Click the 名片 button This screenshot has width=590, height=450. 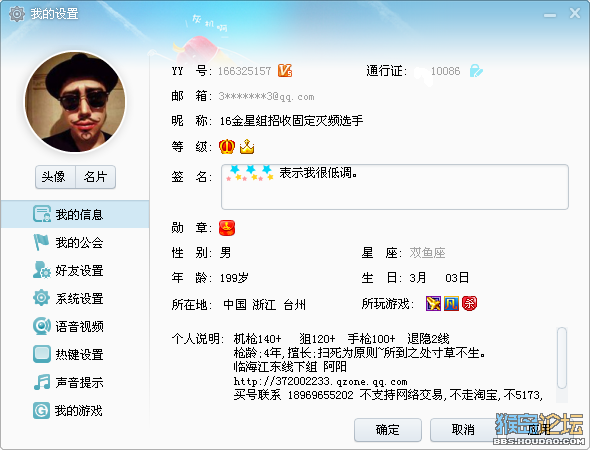point(96,177)
